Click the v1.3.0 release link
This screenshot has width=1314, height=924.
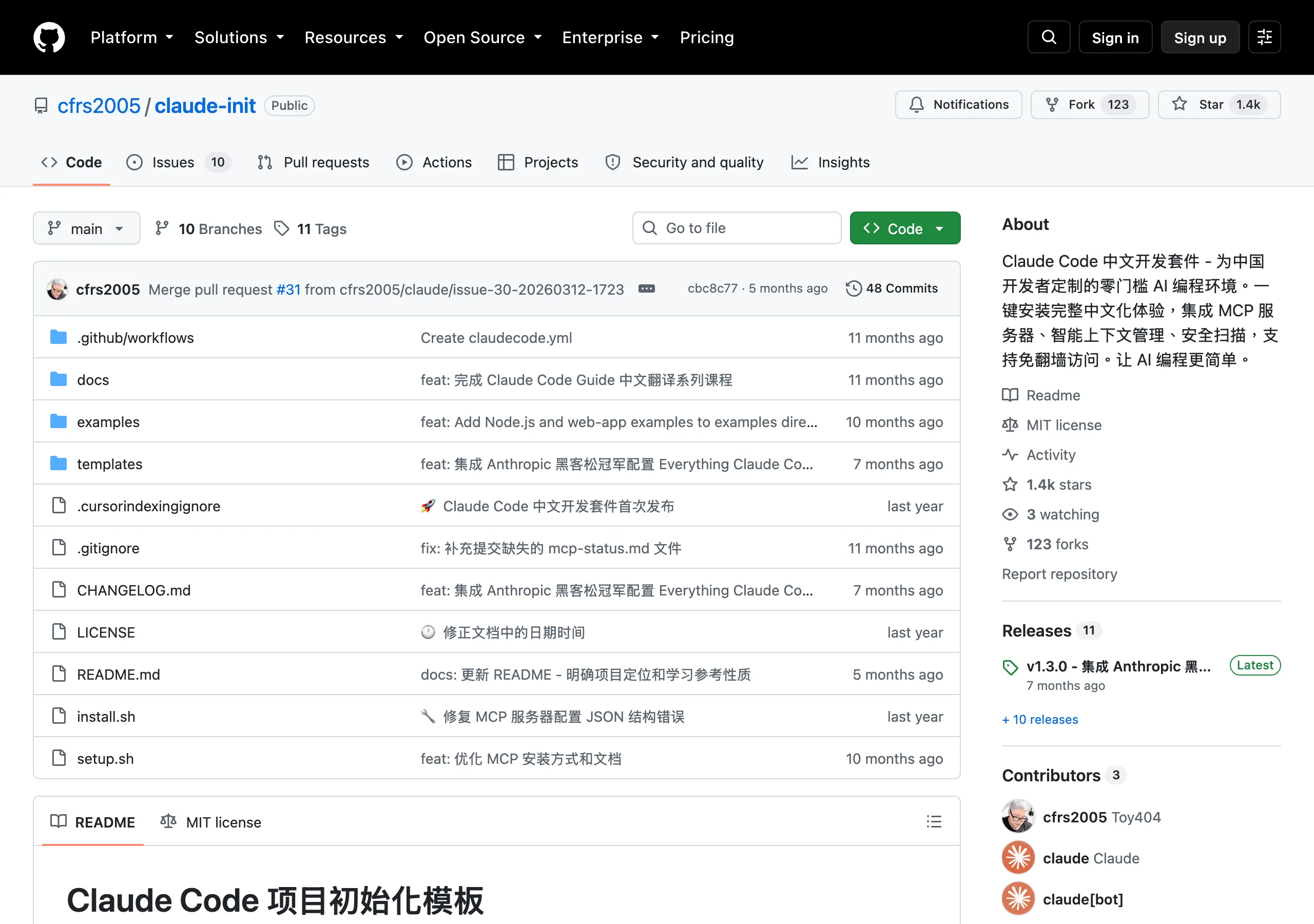click(x=1118, y=666)
